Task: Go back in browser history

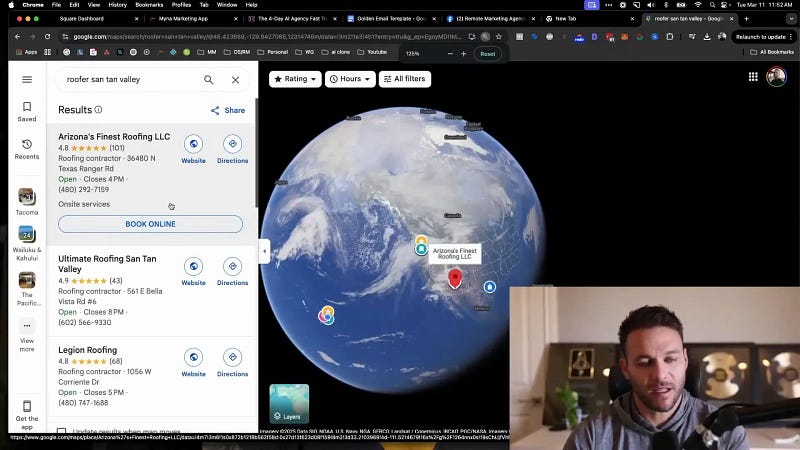Action: [x=17, y=37]
